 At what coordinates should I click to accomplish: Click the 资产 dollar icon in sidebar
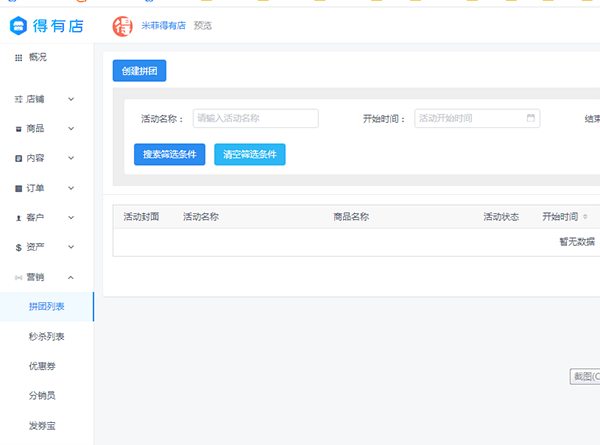(x=18, y=247)
